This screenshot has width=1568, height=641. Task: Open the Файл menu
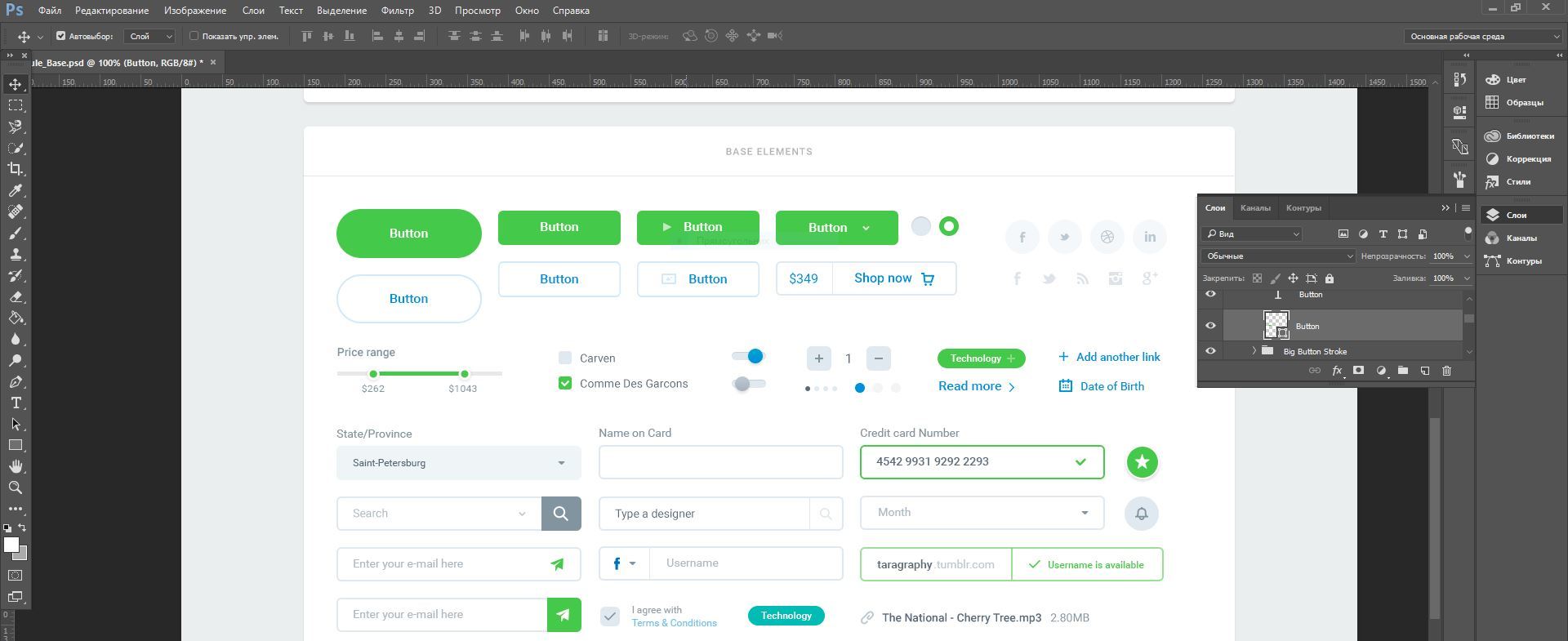pos(49,11)
